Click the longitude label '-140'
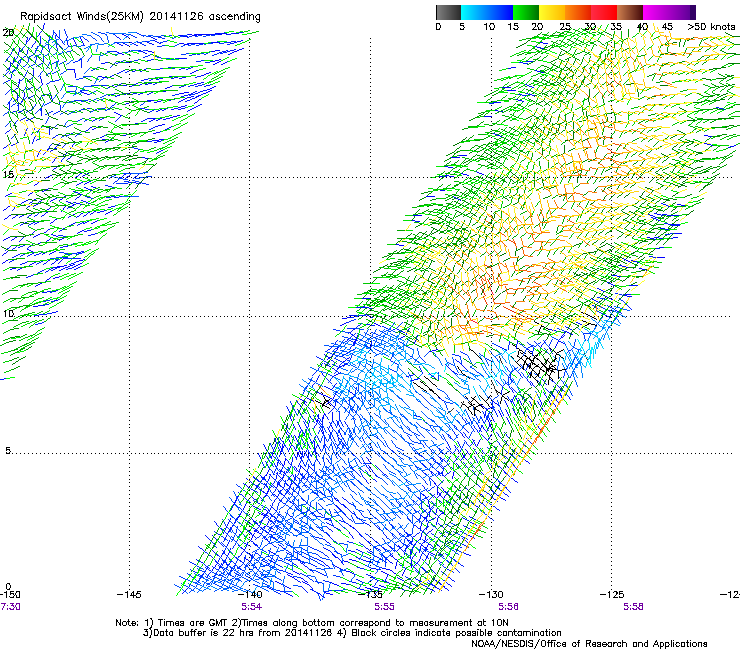This screenshot has width=740, height=650. tap(250, 595)
